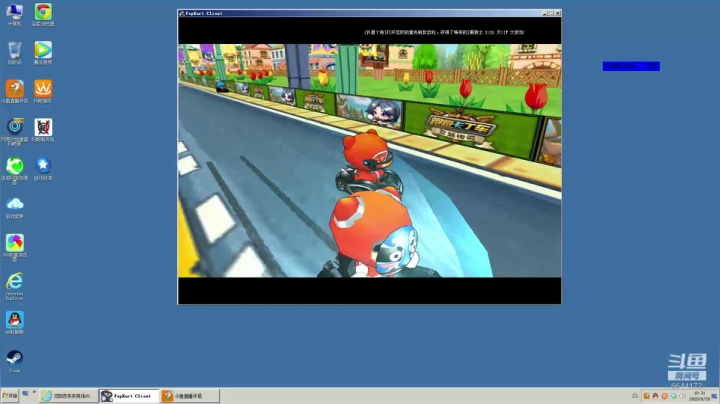Click the blue highlighted label on the desktop

click(x=631, y=67)
